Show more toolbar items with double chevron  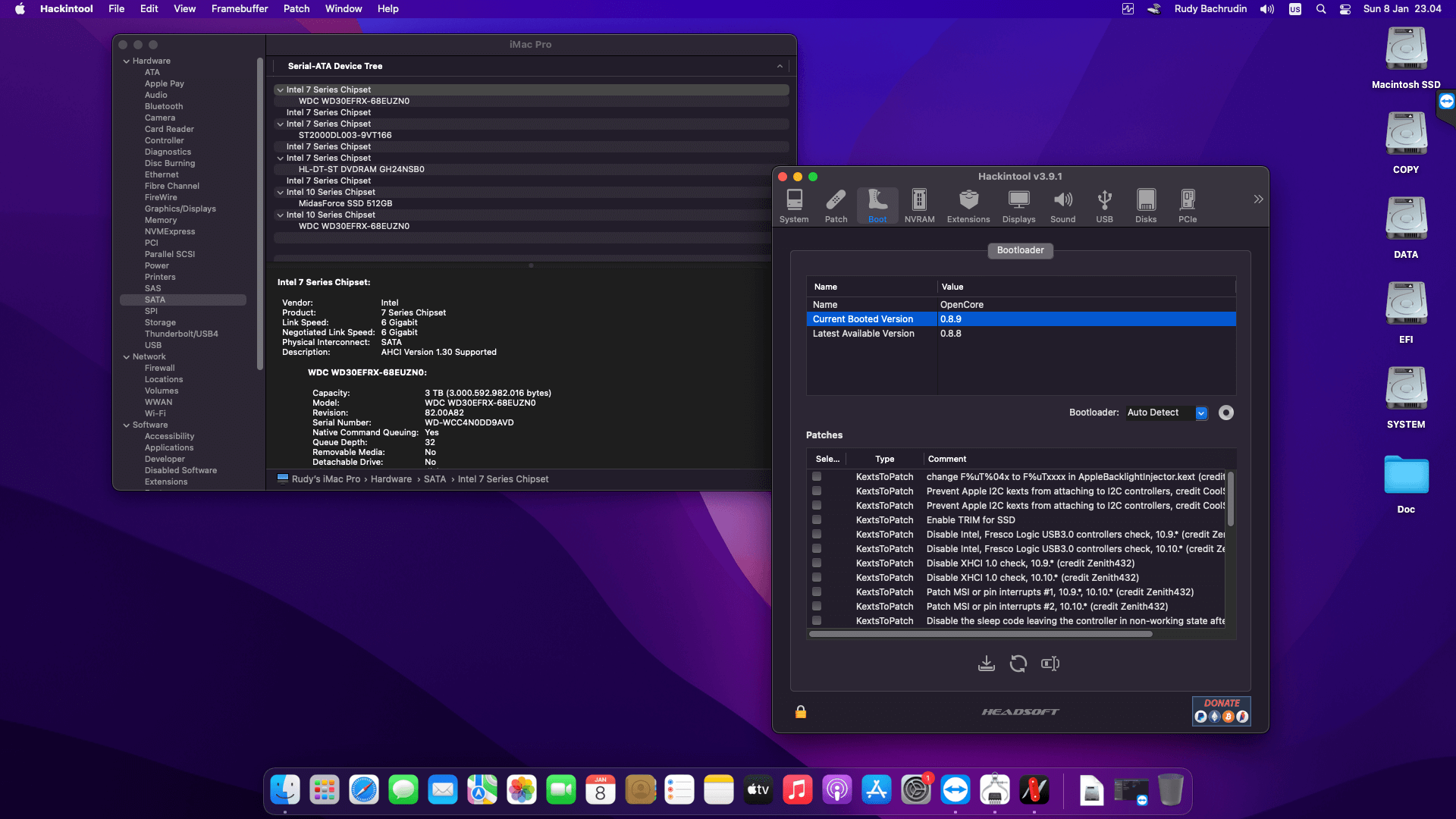1258,199
